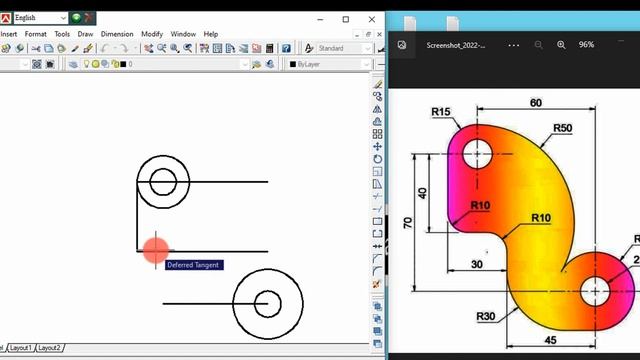640x360 pixels.
Task: Activate Pan realtime tool
Action: [x=149, y=49]
